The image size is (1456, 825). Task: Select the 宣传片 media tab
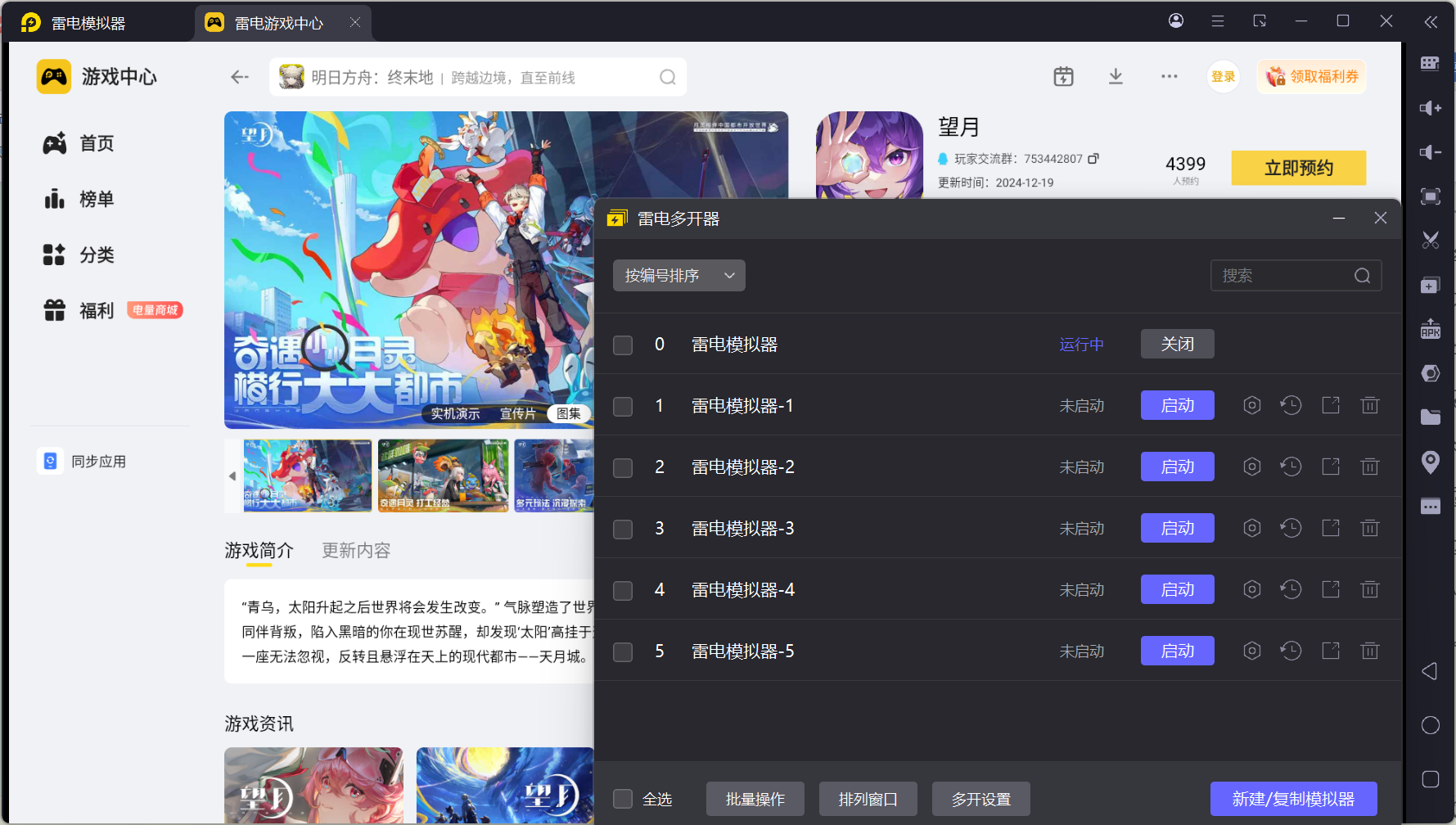[517, 414]
